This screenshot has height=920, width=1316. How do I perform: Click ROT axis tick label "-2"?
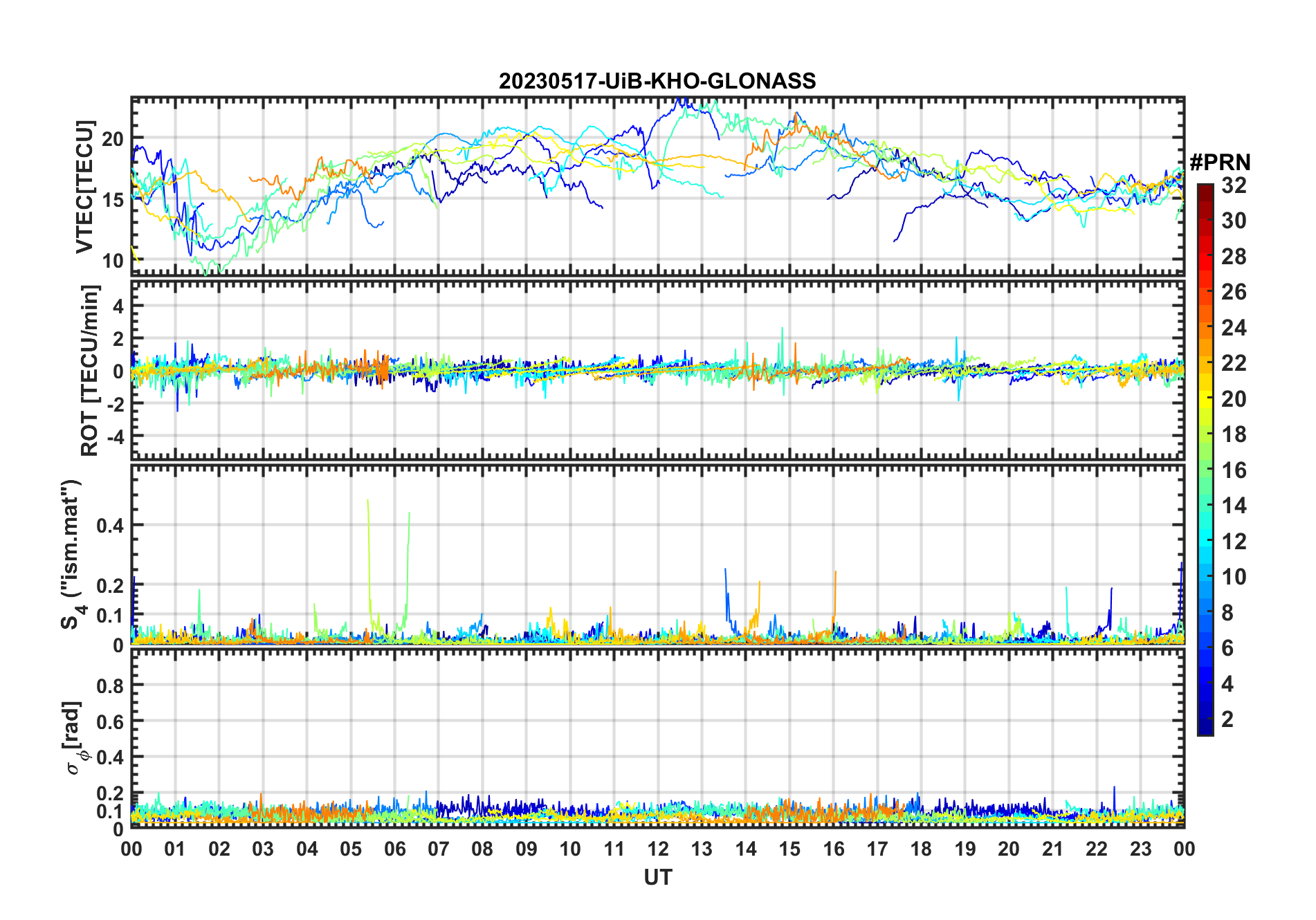tap(116, 403)
